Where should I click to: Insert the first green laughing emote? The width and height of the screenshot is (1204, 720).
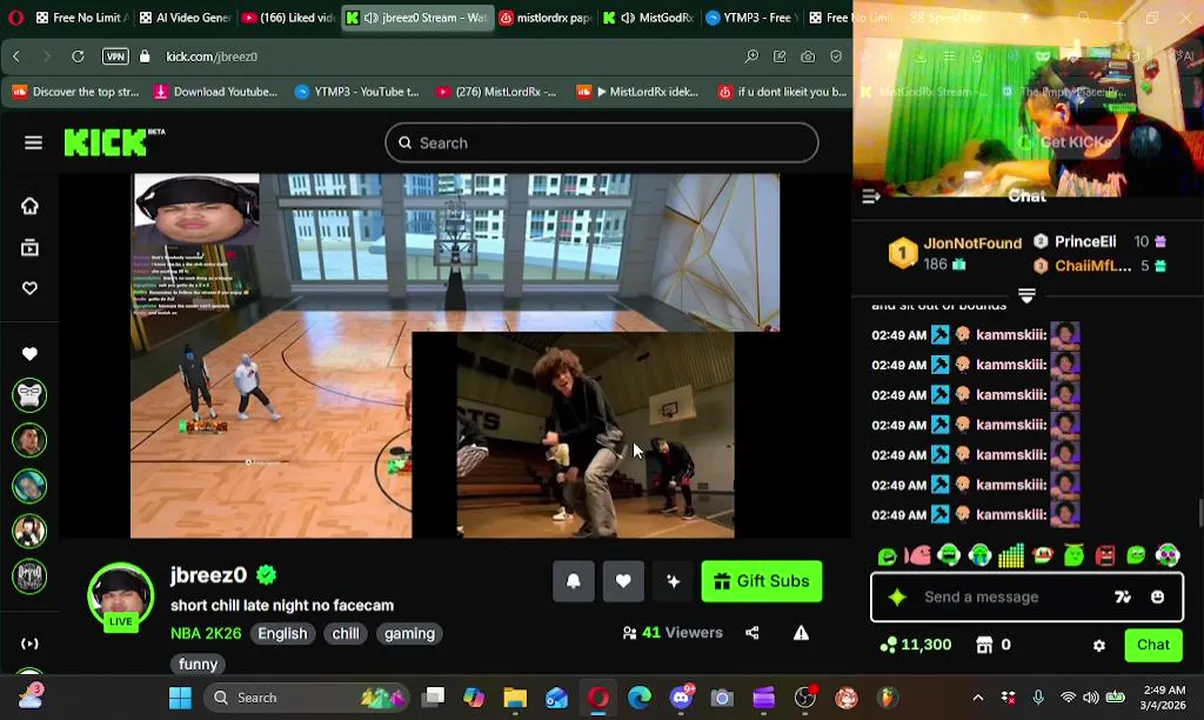(x=886, y=555)
